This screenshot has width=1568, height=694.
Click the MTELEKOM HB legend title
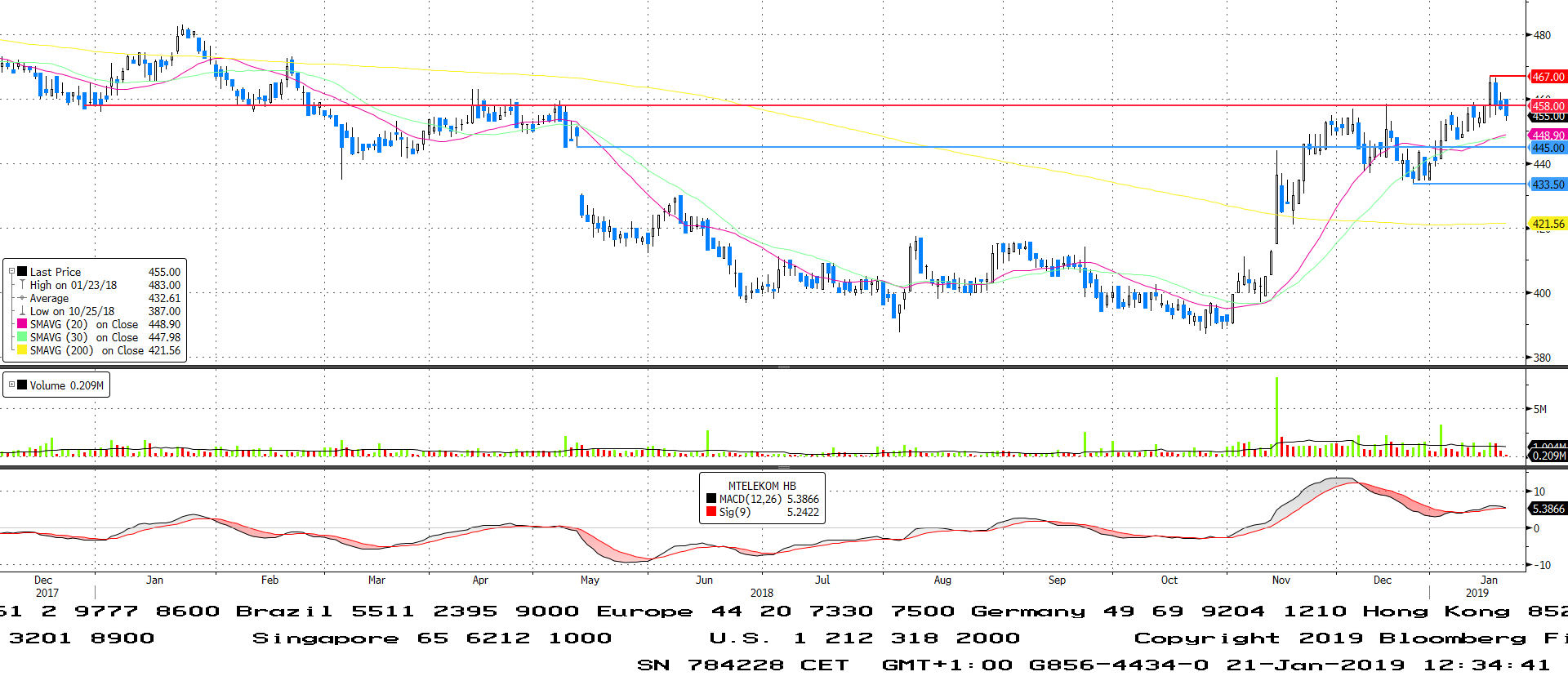pos(762,486)
